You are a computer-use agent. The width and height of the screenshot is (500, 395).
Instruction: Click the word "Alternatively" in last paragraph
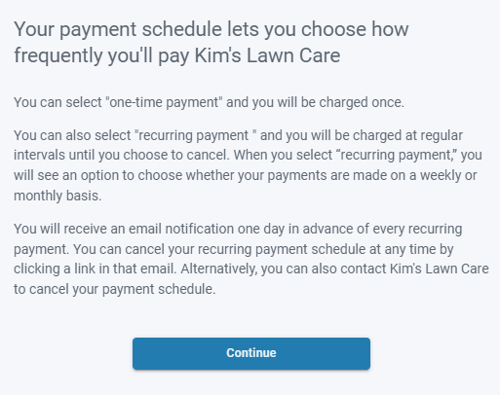pos(219,269)
